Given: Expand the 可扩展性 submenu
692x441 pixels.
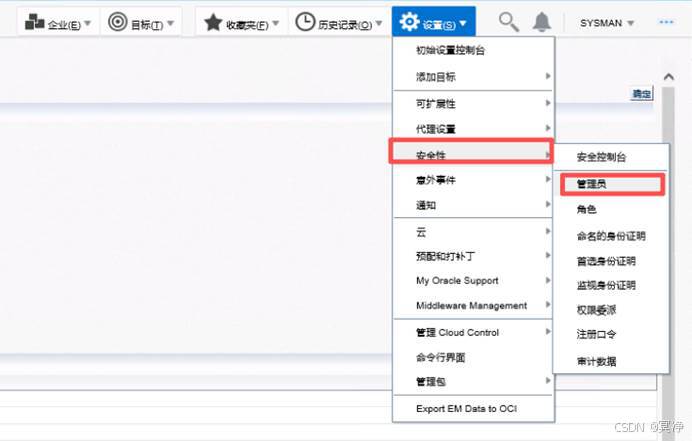Looking at the screenshot, I should pyautogui.click(x=473, y=103).
